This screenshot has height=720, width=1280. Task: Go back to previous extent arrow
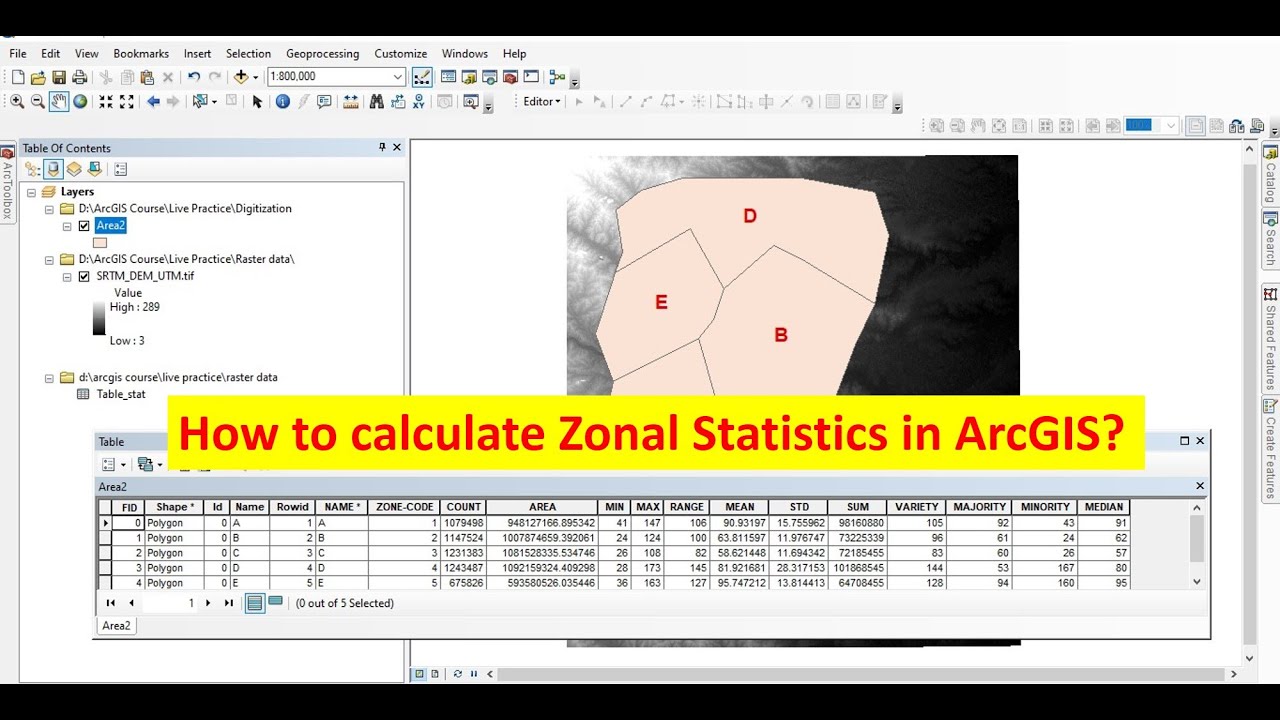153,101
